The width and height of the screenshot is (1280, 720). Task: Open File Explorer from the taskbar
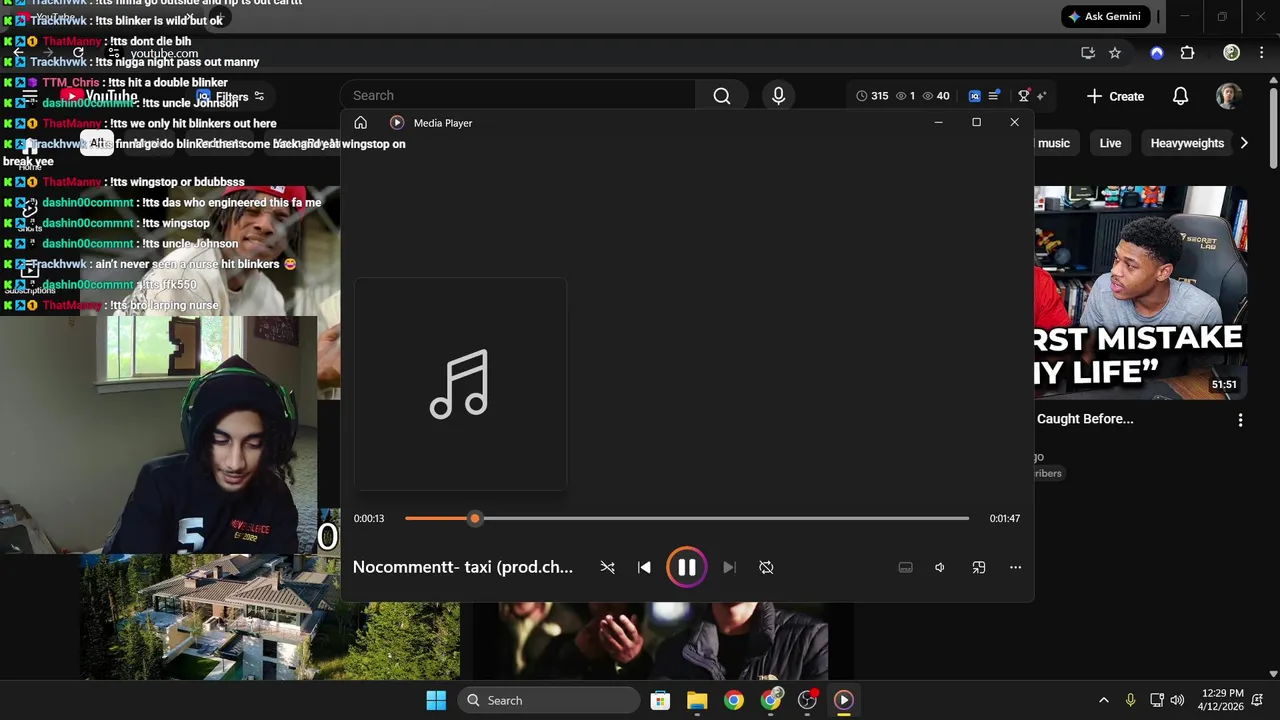pos(697,700)
